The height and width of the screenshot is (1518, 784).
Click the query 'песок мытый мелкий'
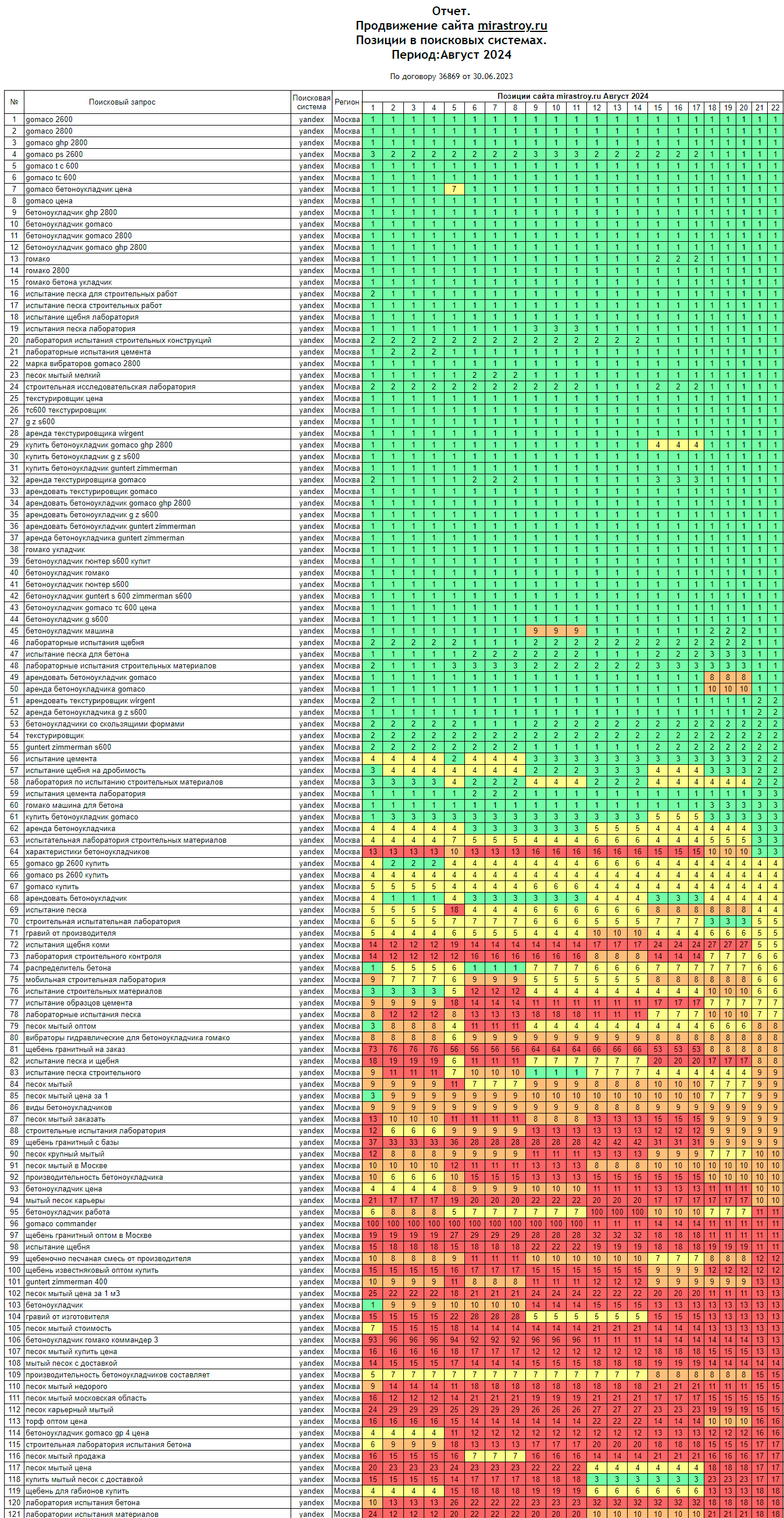pyautogui.click(x=63, y=375)
